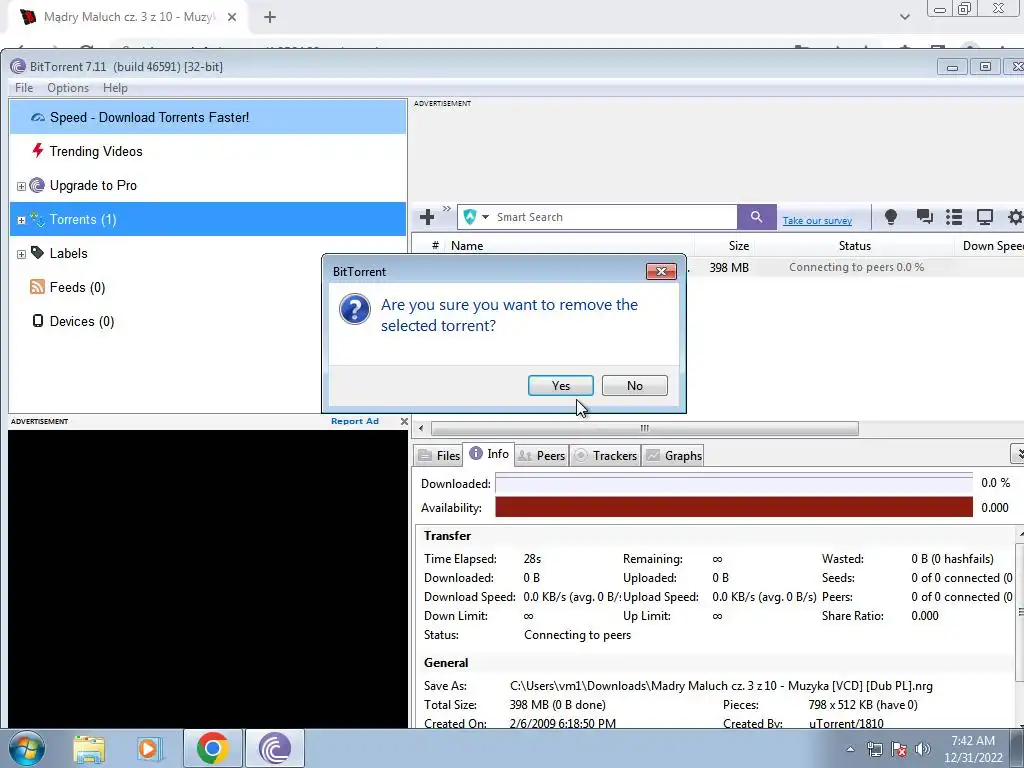Switch to the Trackers tab

pyautogui.click(x=605, y=455)
